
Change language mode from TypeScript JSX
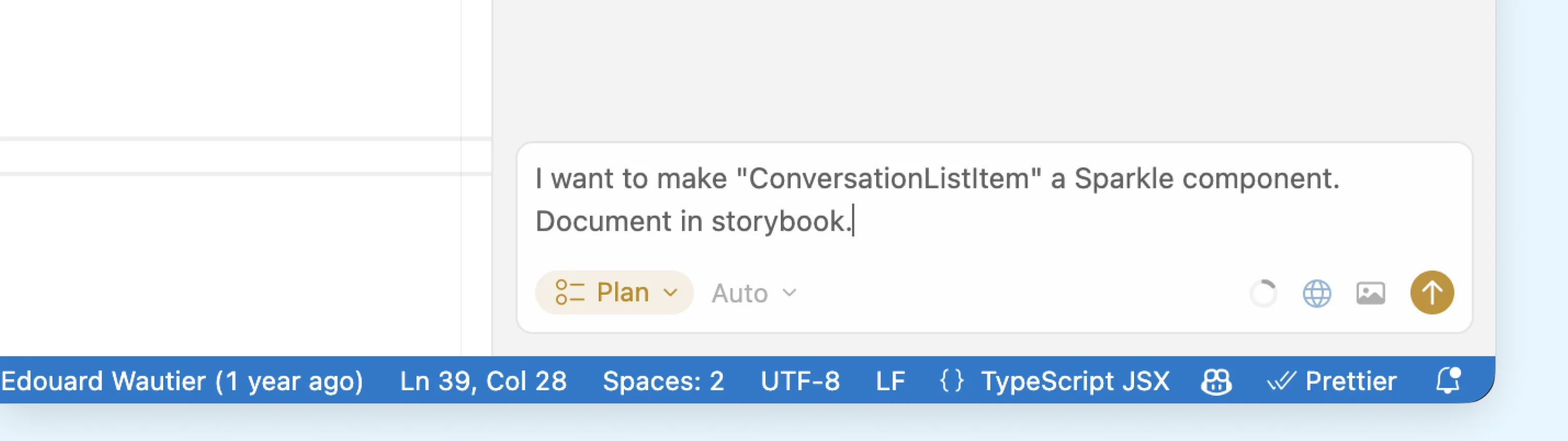coord(1074,381)
